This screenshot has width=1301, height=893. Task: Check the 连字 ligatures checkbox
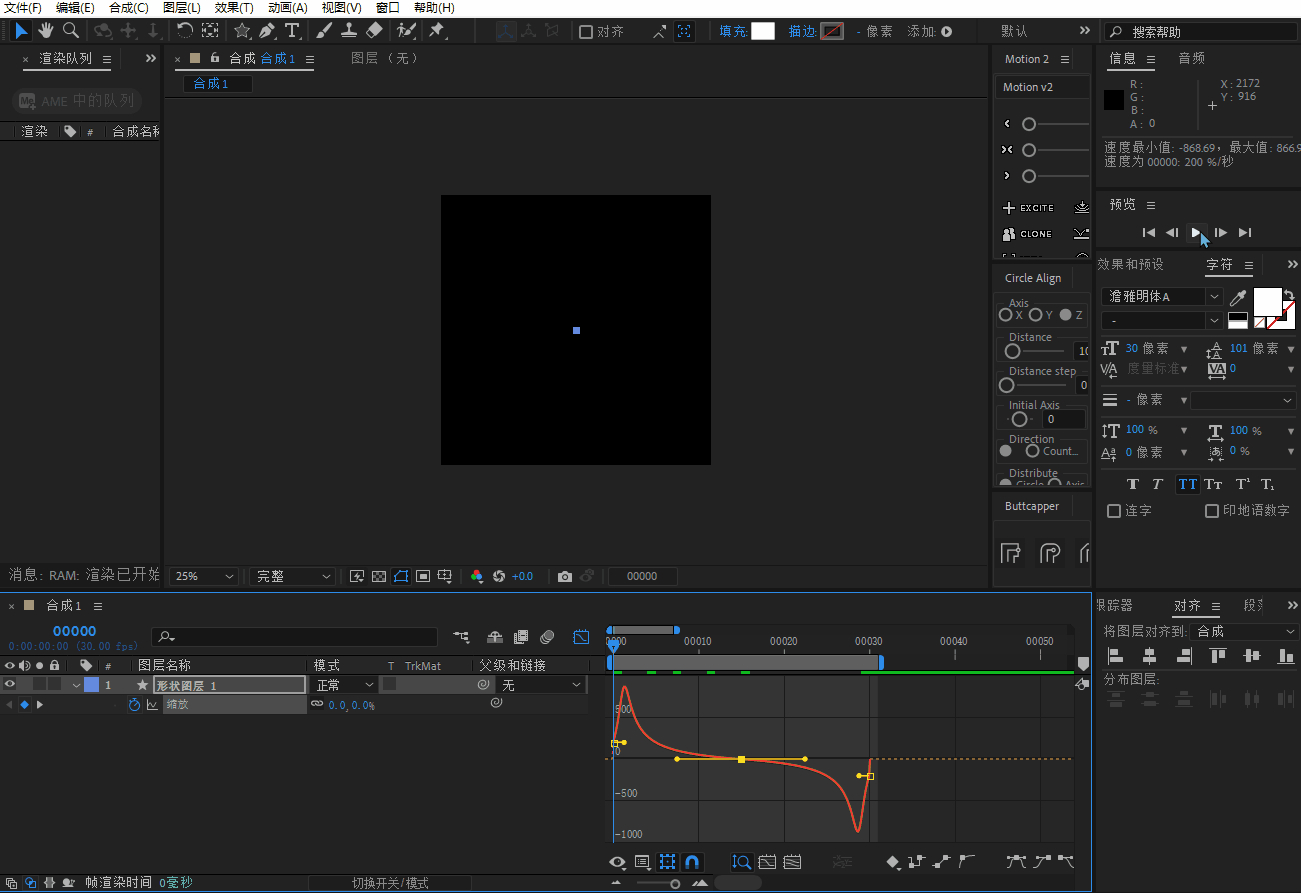pyautogui.click(x=1114, y=511)
